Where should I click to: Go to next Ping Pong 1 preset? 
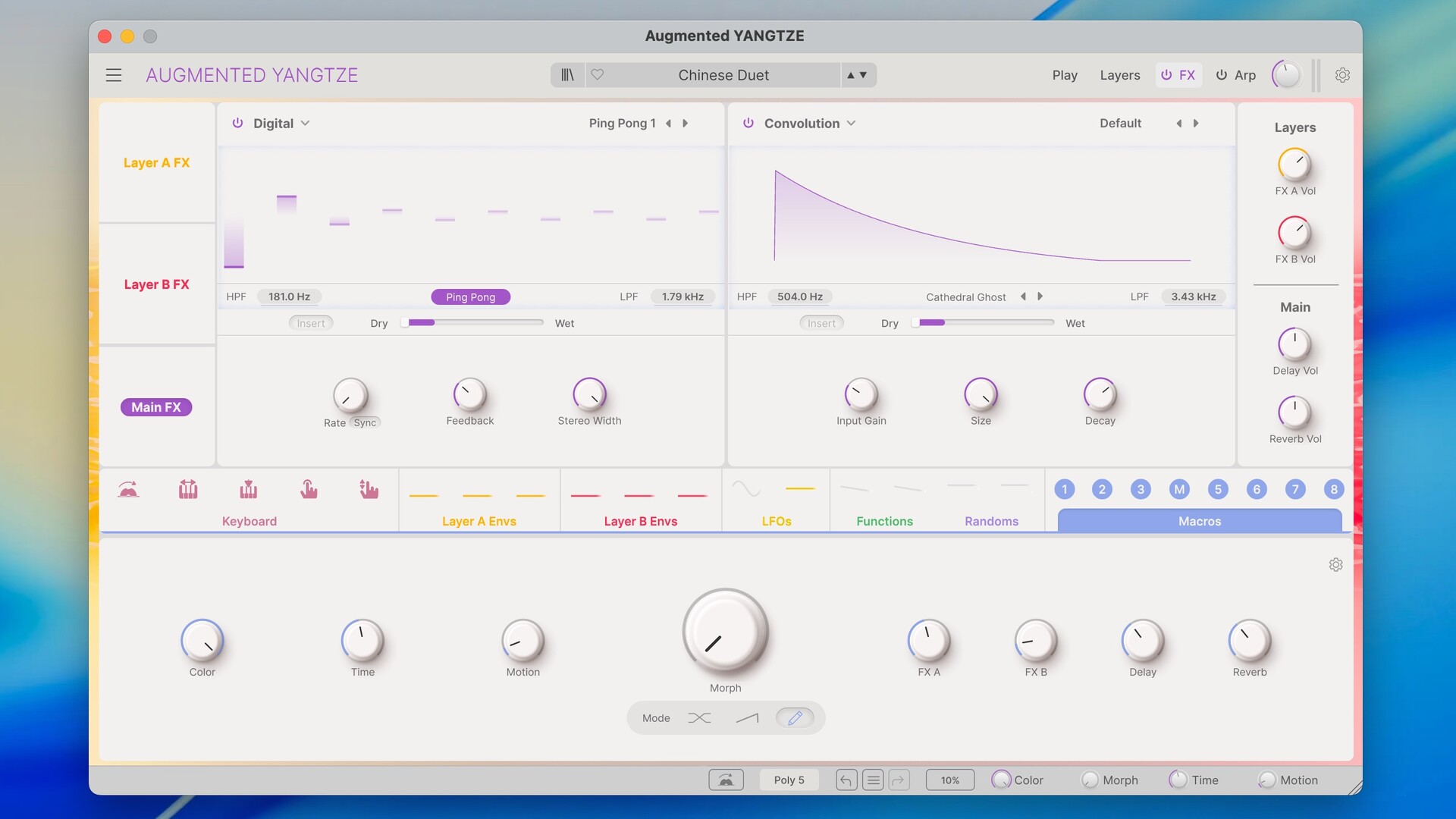[x=685, y=123]
